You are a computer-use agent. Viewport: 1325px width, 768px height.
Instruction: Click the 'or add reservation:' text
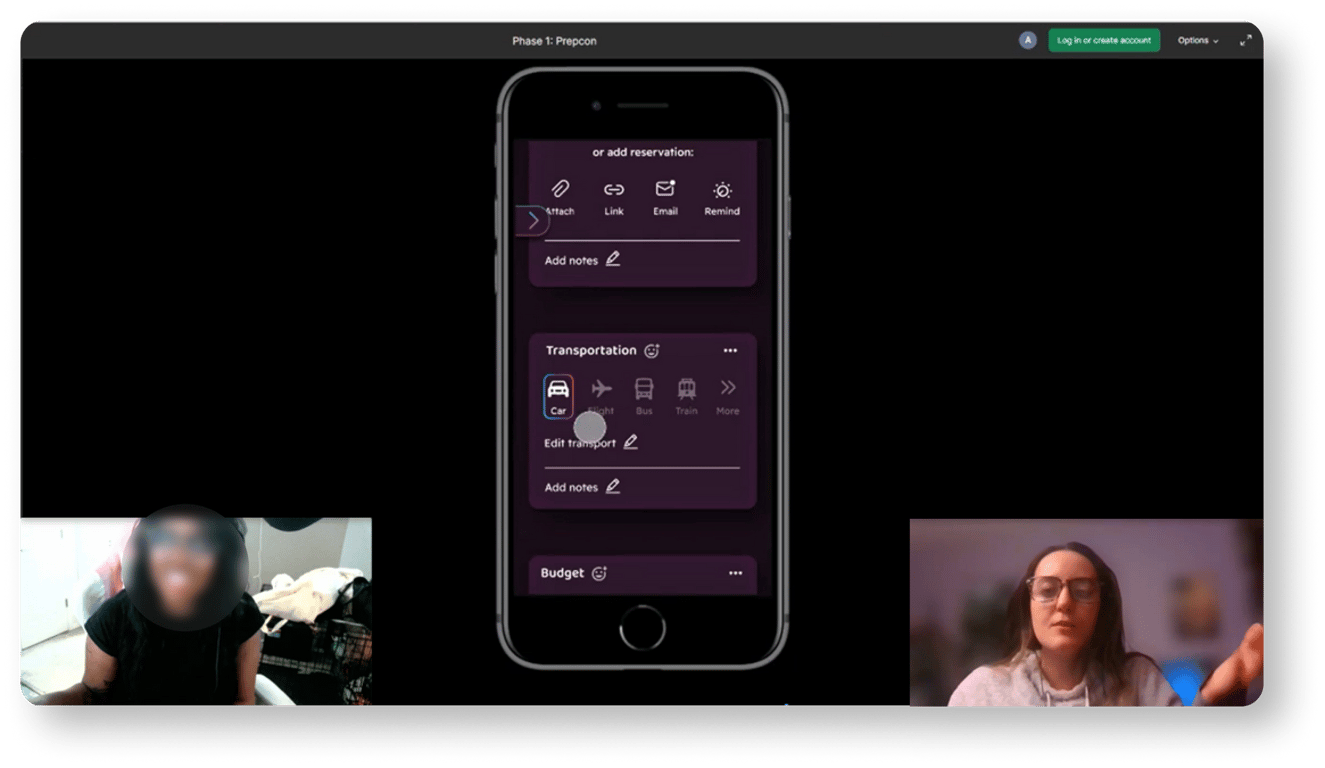[x=643, y=152]
